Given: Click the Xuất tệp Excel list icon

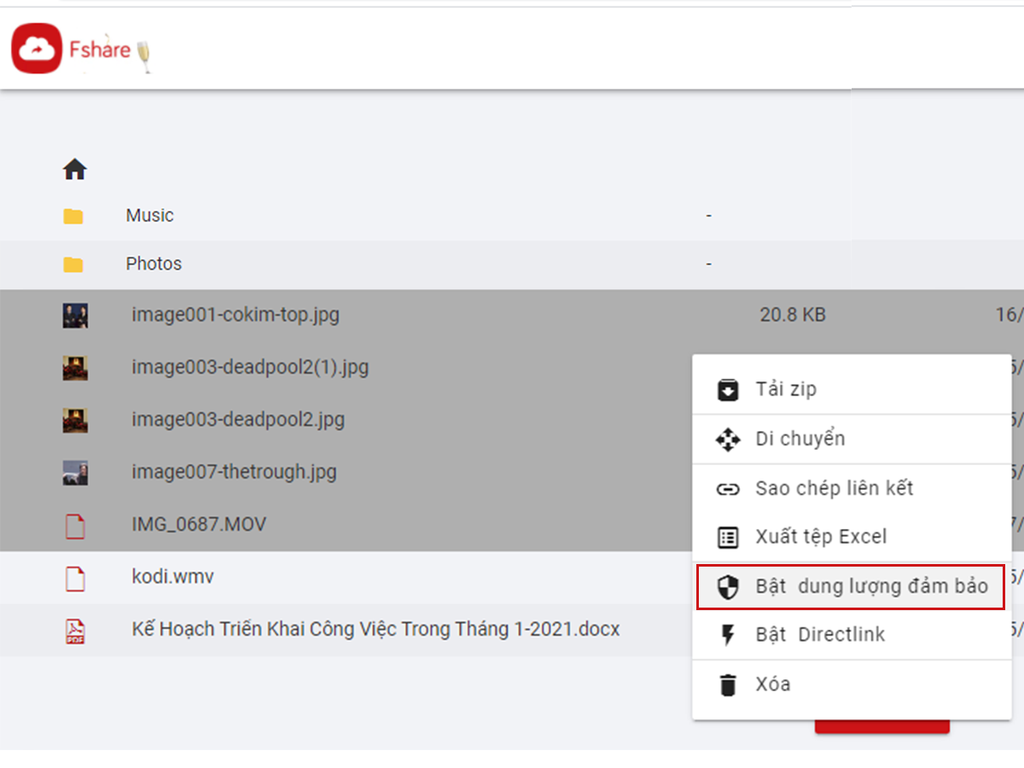Looking at the screenshot, I should click(x=728, y=538).
